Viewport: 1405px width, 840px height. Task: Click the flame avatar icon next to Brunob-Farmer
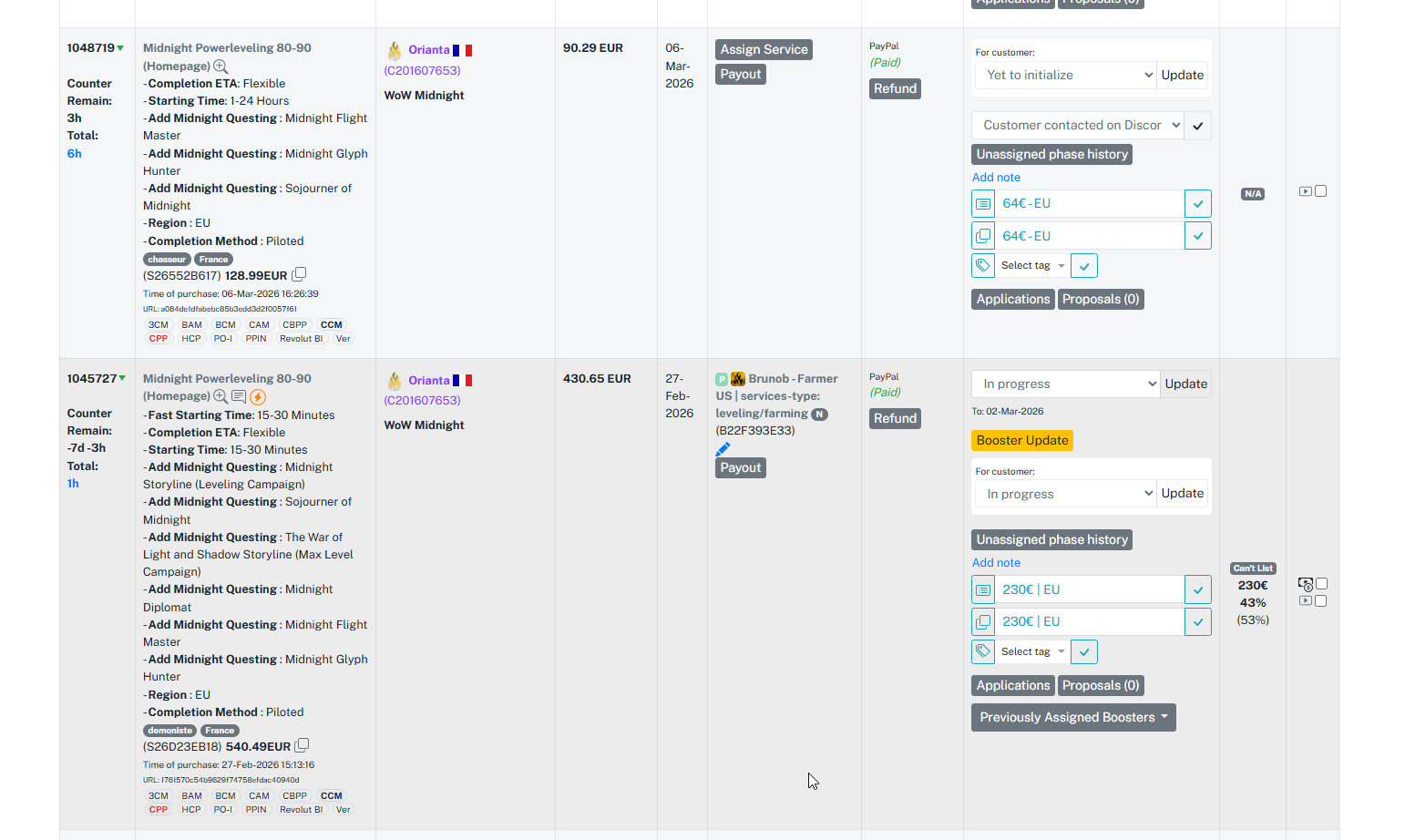pyautogui.click(x=738, y=379)
